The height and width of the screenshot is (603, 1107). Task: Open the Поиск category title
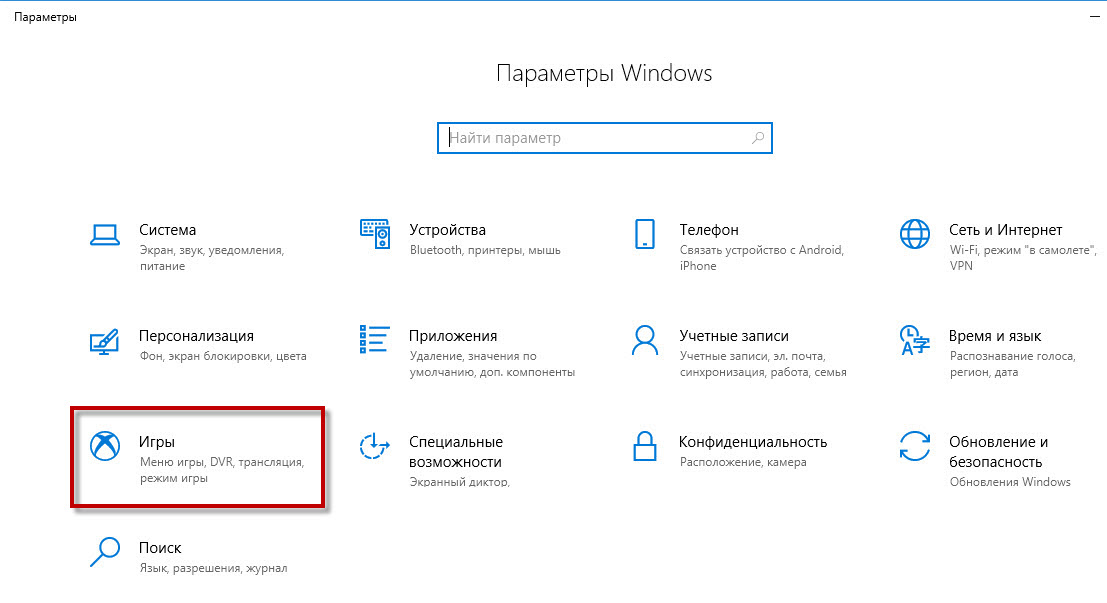160,548
